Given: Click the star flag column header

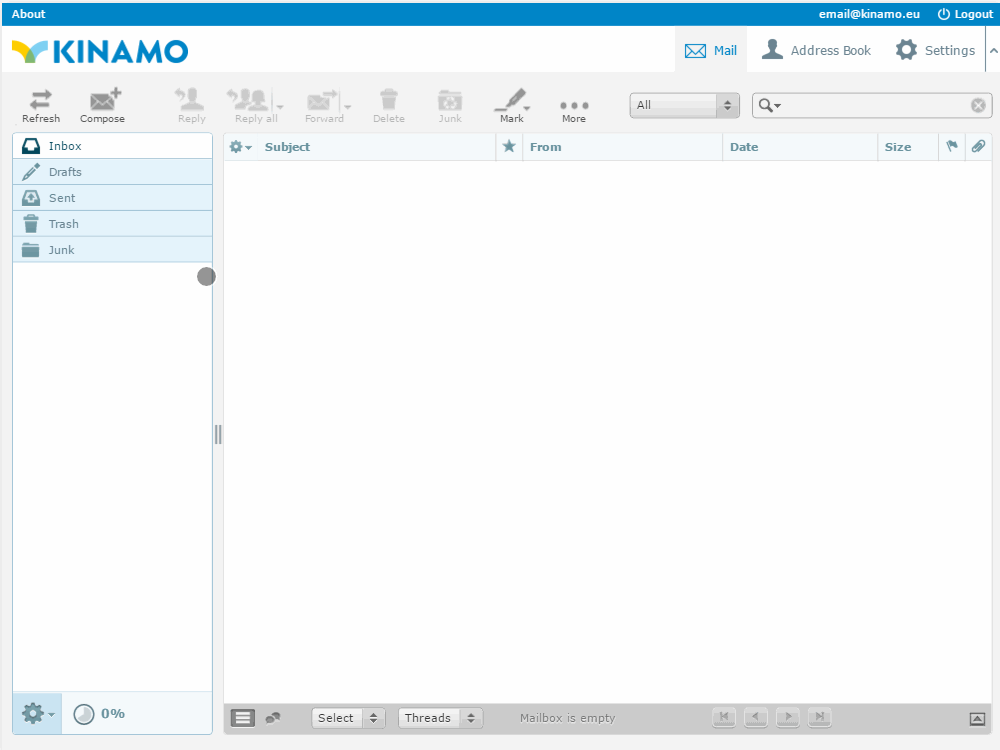Looking at the screenshot, I should click(509, 147).
